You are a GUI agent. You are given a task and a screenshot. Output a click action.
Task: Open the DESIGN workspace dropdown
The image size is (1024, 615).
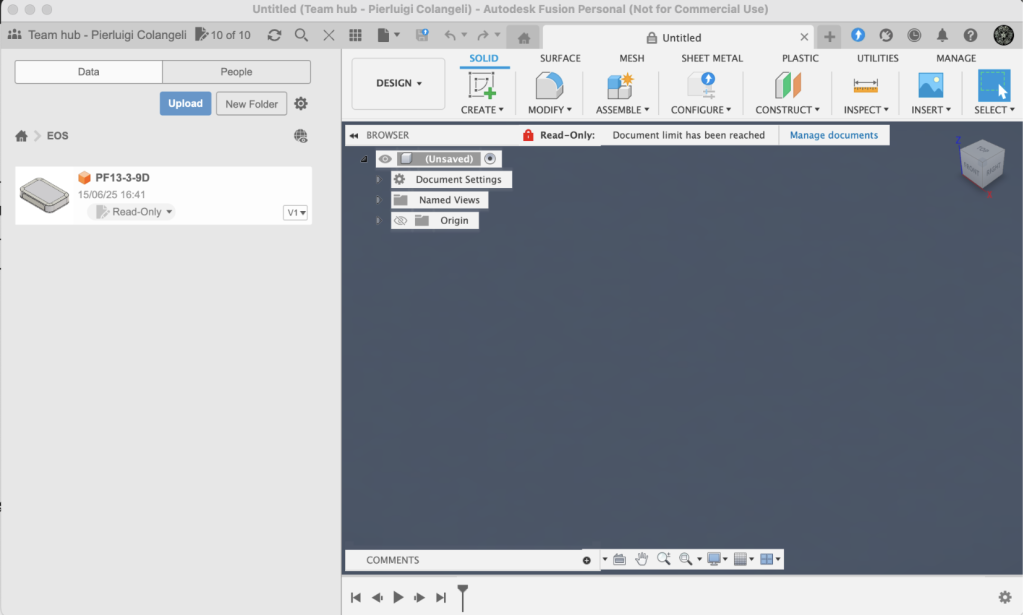click(x=398, y=84)
